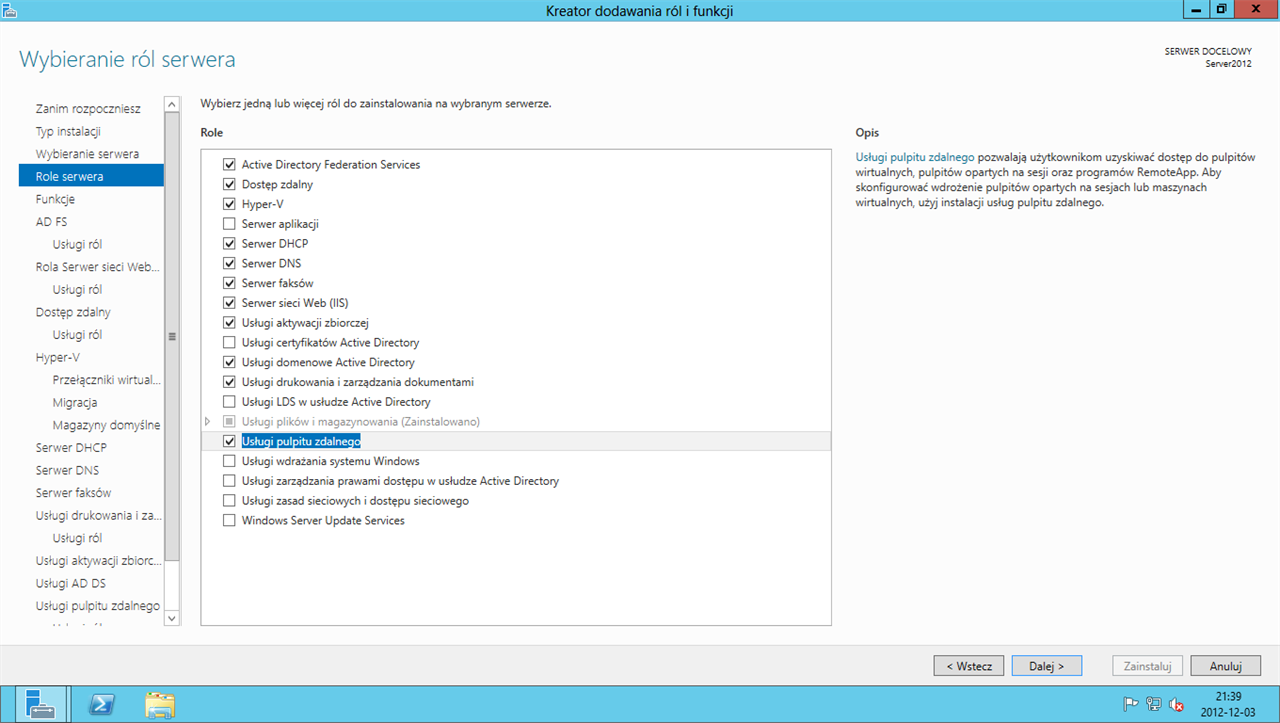
Task: Click the Dalej next button
Action: click(x=1045, y=665)
